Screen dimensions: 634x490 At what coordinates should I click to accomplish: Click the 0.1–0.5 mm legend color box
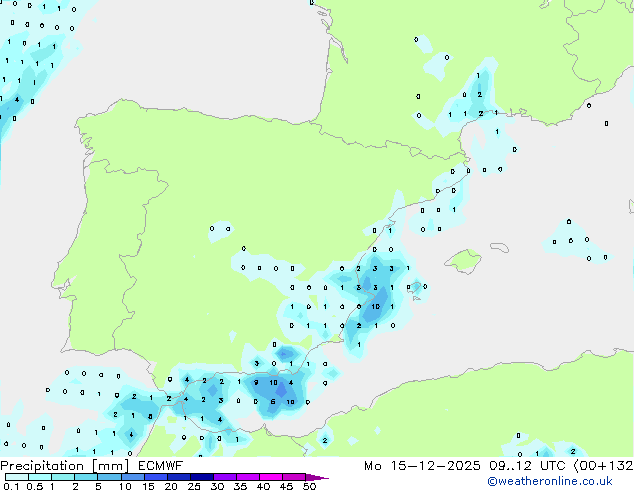tap(17, 477)
